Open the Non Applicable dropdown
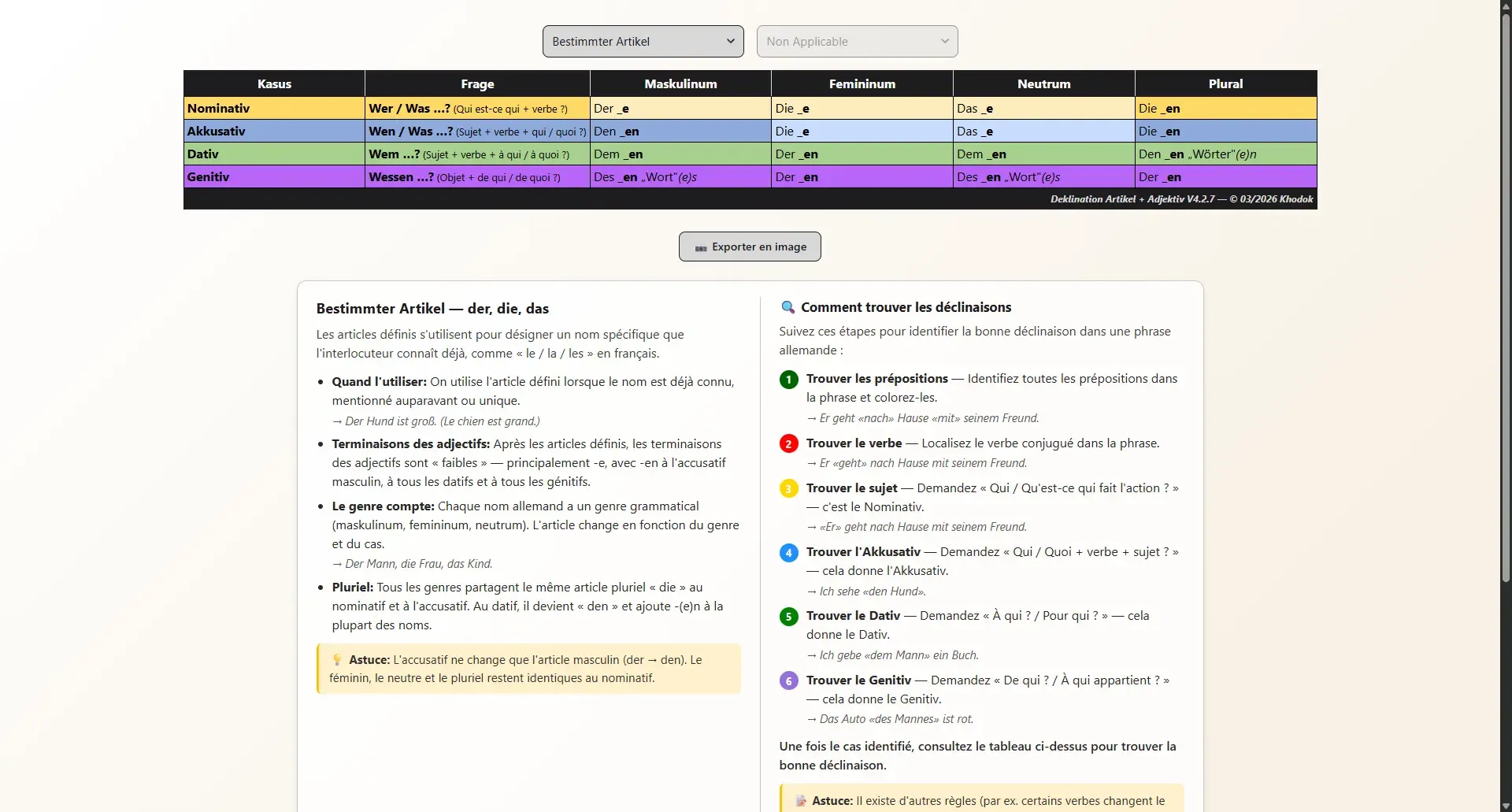Image resolution: width=1512 pixels, height=812 pixels. point(857,41)
